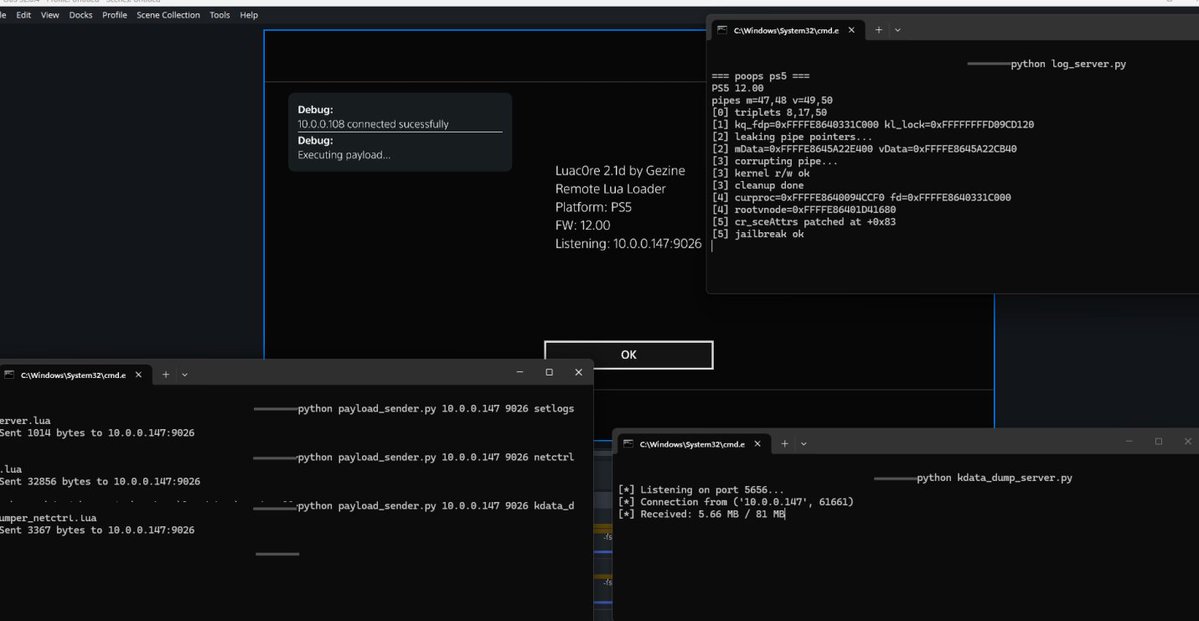Screen dimensions: 1199x621
Task: Close the kdata_dump_server cmd tab
Action: (x=758, y=444)
